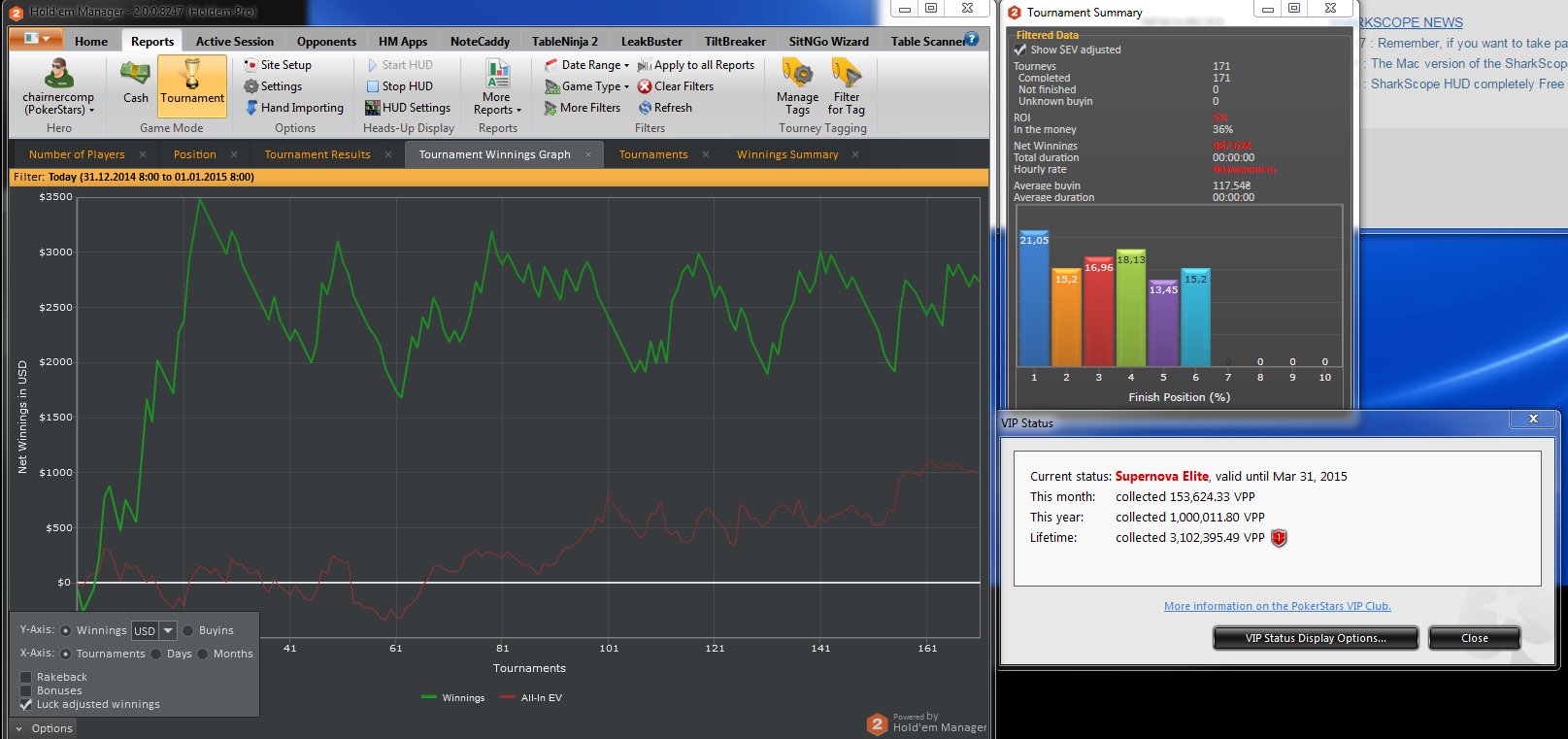Click the red All-In EV legend swatch

click(x=508, y=697)
